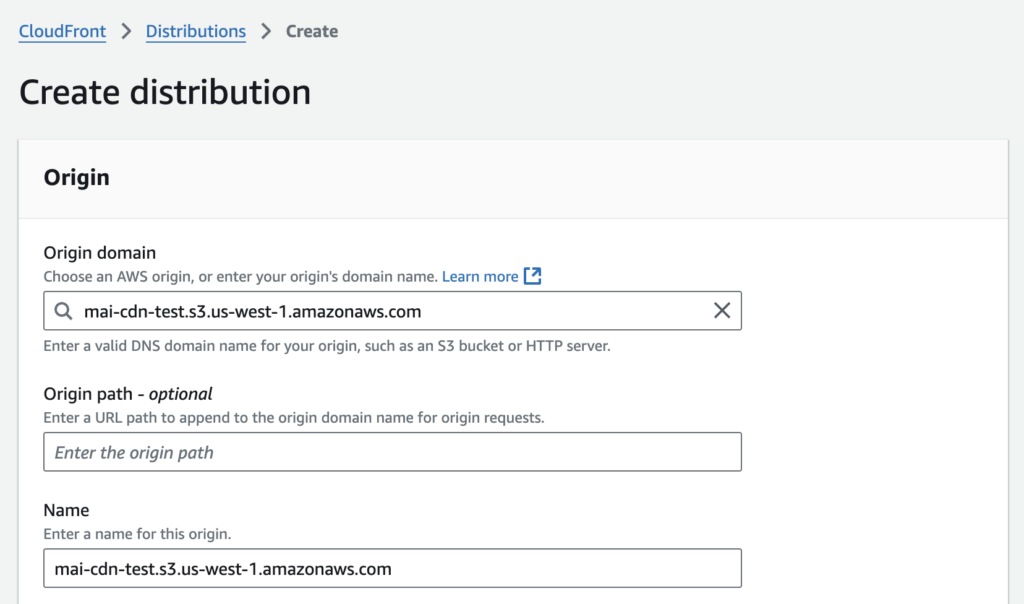Click the search magnifier icon in Origin domain
This screenshot has height=604, width=1024.
click(x=64, y=311)
